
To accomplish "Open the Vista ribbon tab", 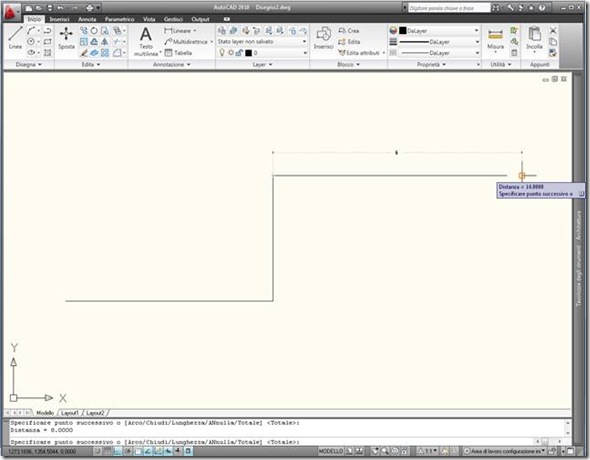I will 149,19.
